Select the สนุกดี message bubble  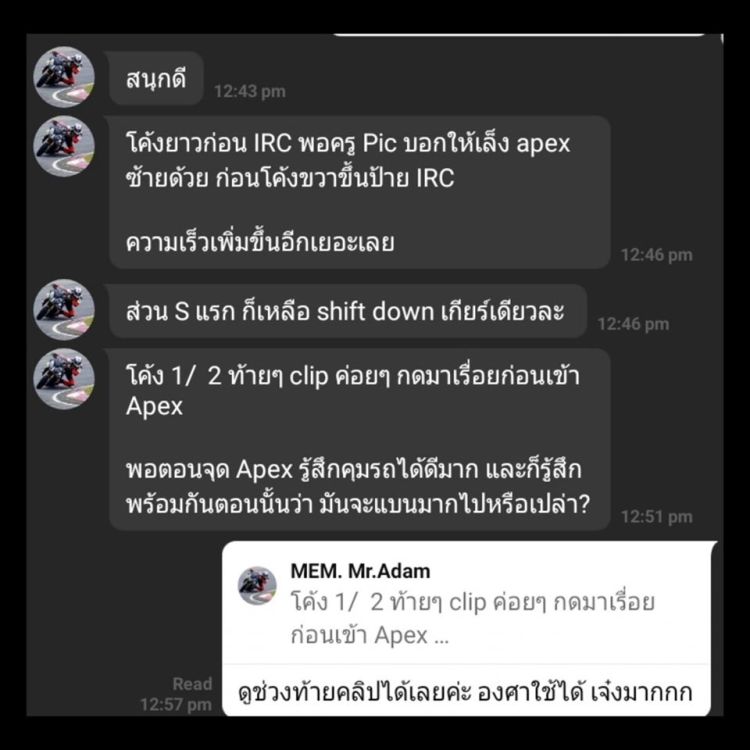[156, 78]
